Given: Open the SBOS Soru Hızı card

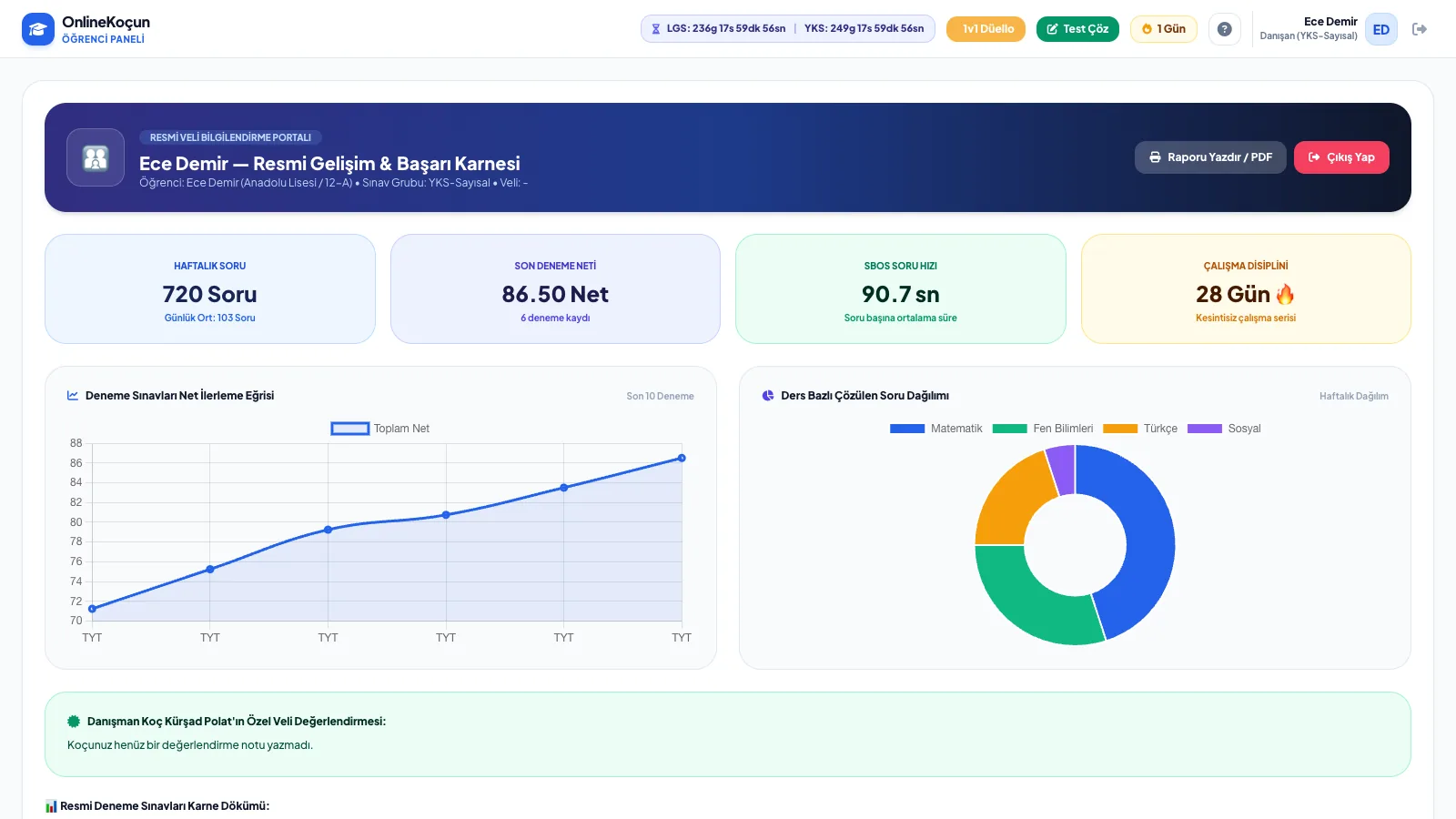Looking at the screenshot, I should [901, 289].
